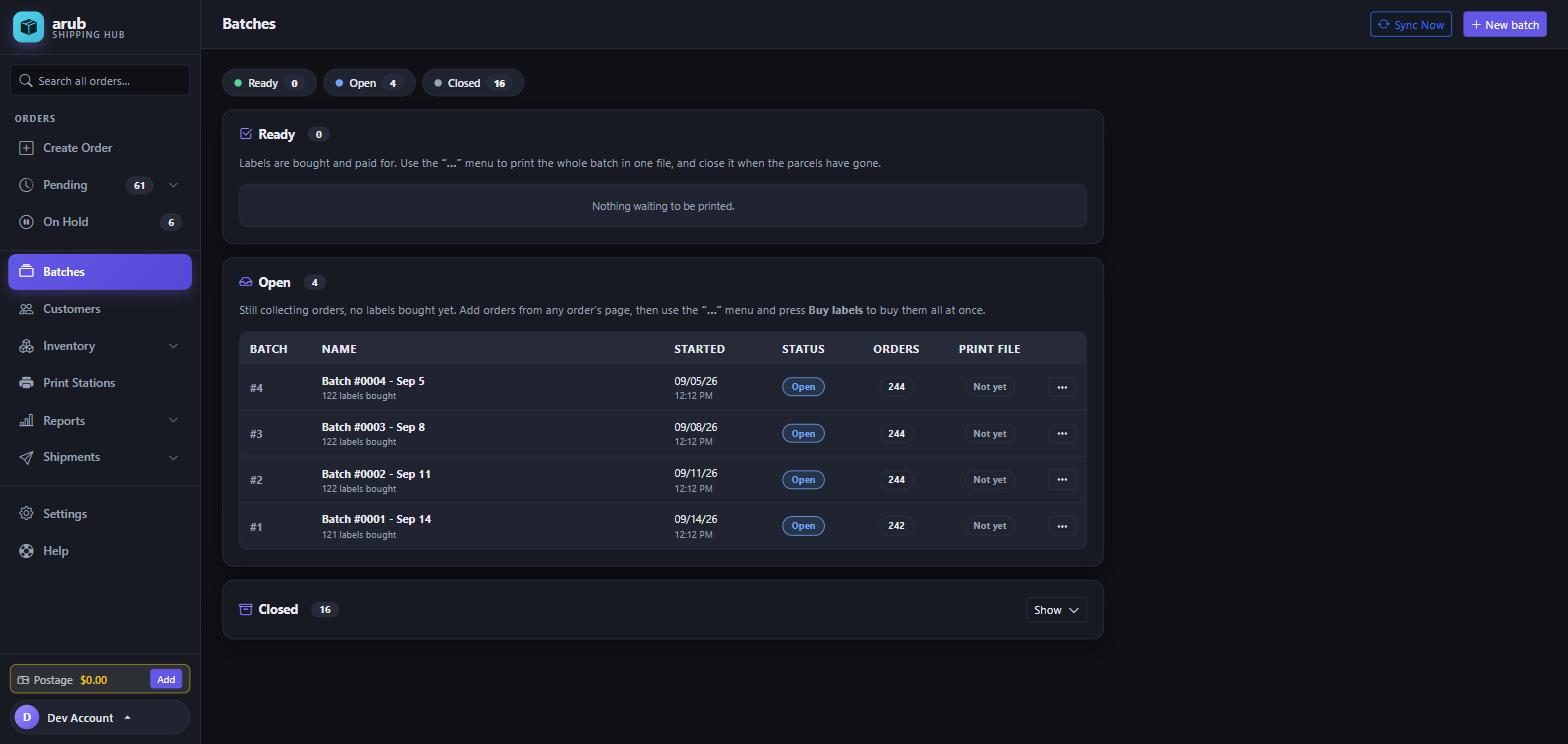Click the Add postage button
The image size is (1568, 744).
[x=166, y=680]
